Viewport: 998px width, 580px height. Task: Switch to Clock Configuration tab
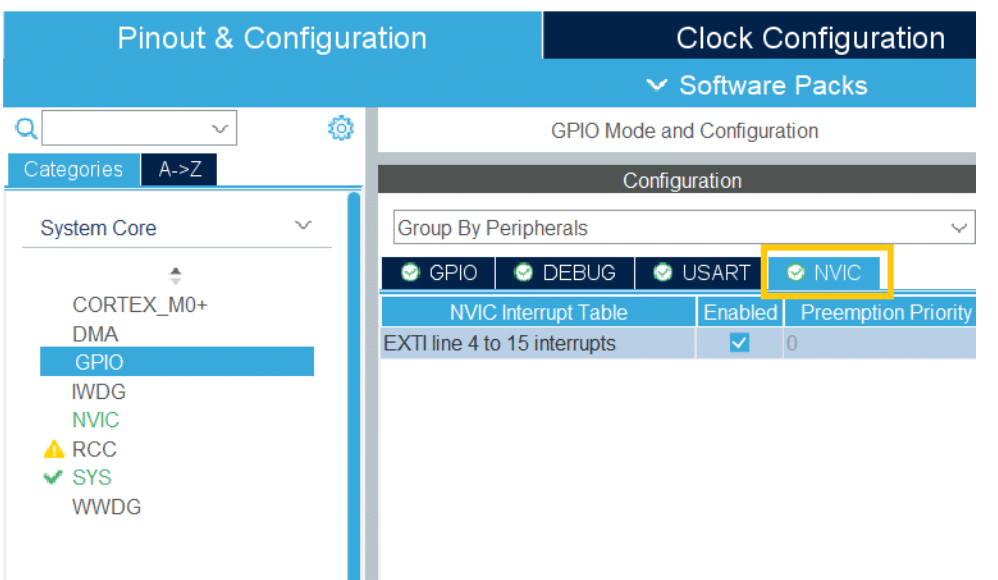(x=809, y=39)
